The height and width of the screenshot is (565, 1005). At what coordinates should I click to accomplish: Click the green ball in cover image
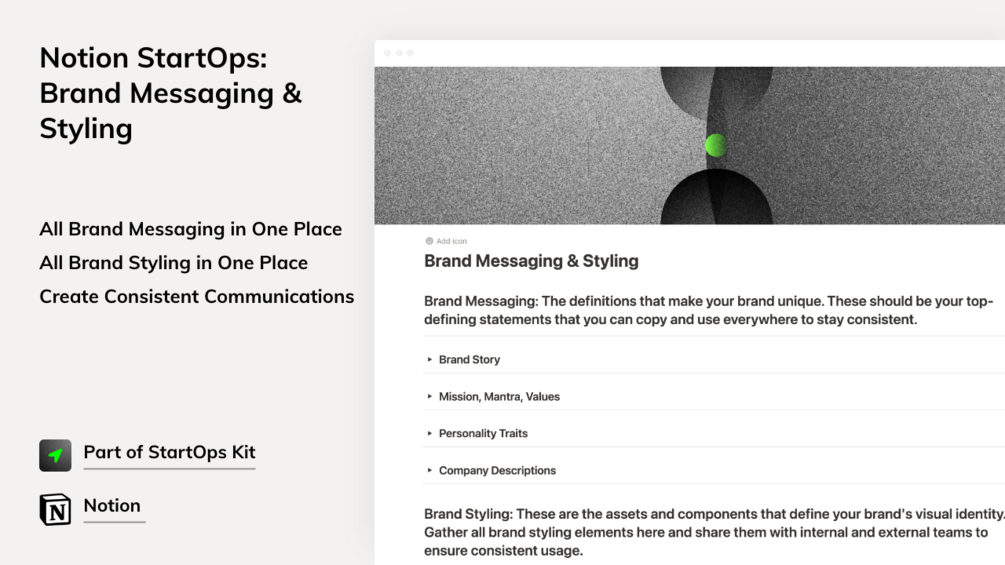click(x=716, y=145)
